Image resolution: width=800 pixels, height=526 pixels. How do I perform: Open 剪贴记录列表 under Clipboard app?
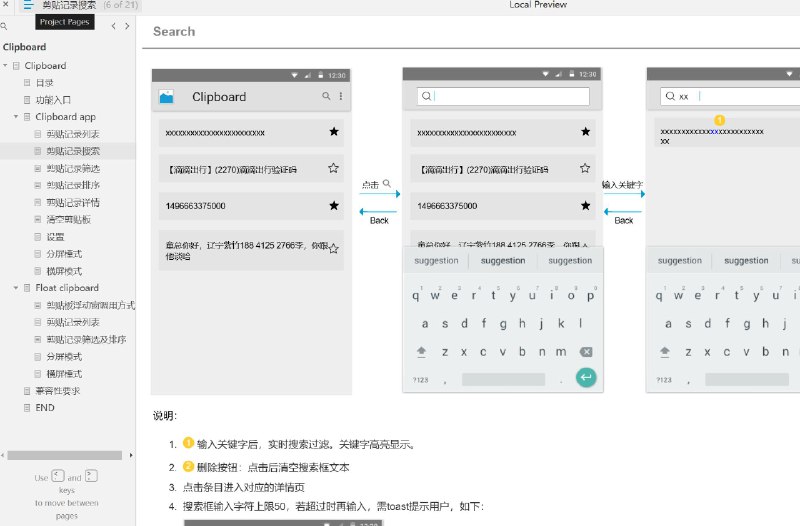pos(73,134)
